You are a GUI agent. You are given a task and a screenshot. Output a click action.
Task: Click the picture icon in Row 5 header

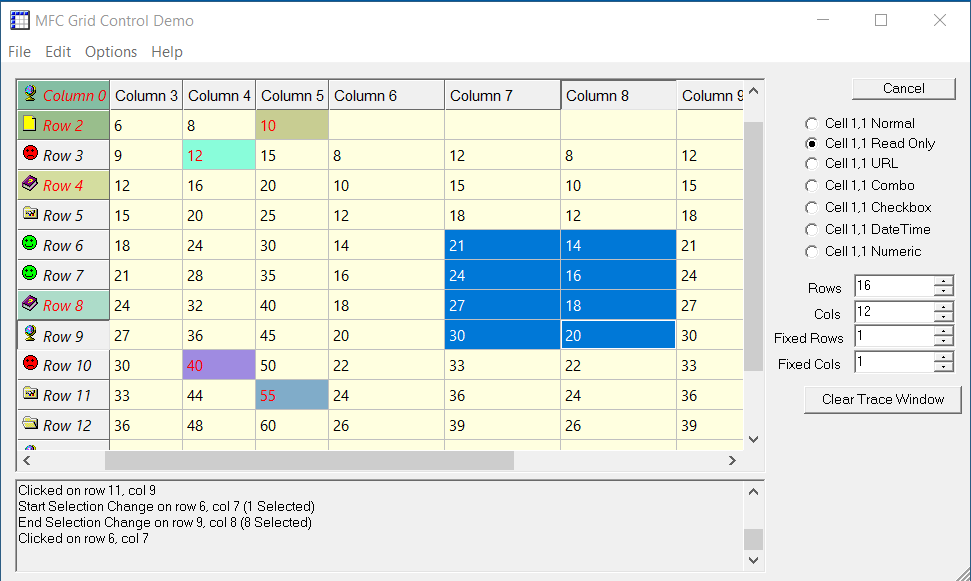point(30,213)
